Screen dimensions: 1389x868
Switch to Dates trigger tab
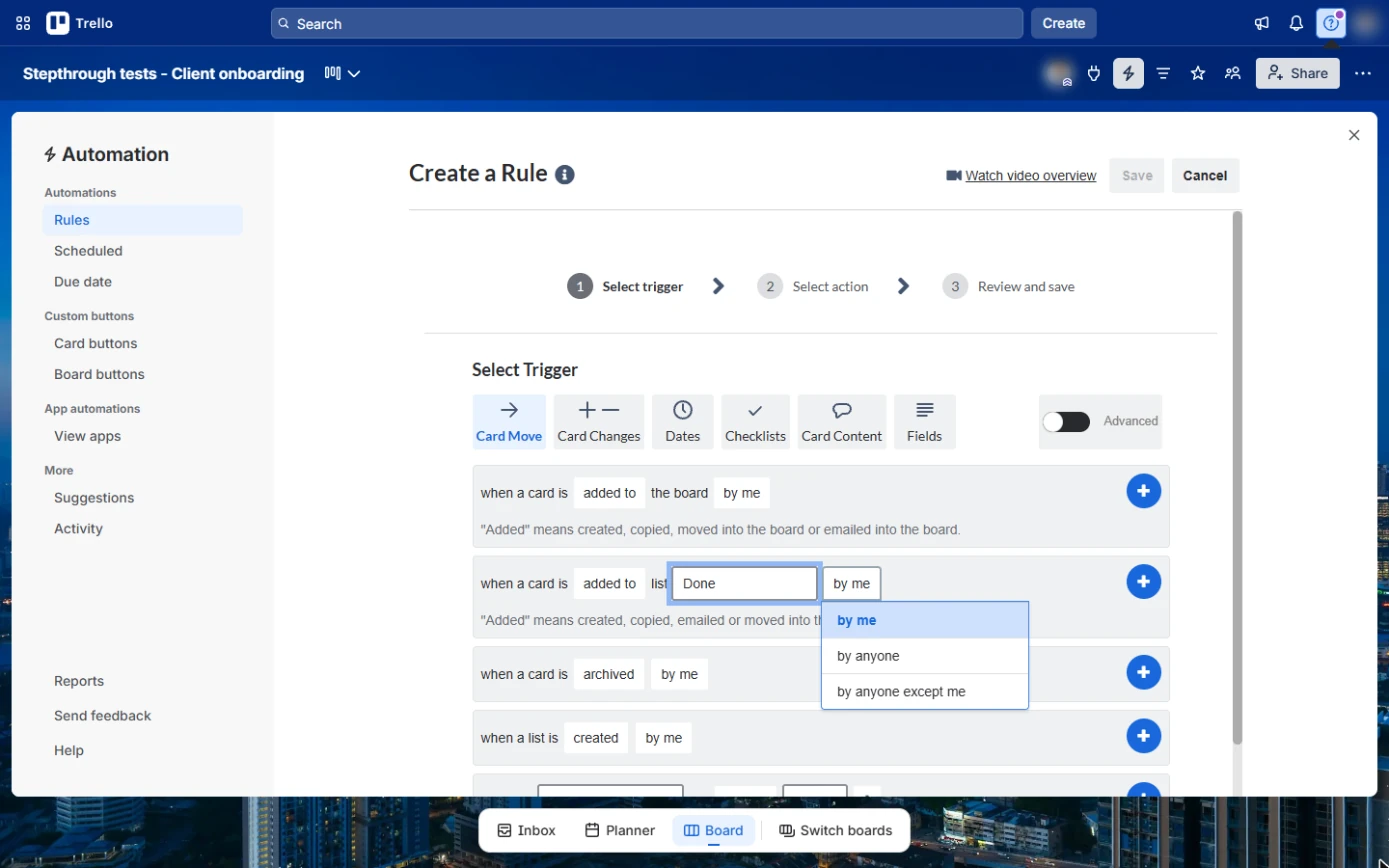pyautogui.click(x=683, y=421)
